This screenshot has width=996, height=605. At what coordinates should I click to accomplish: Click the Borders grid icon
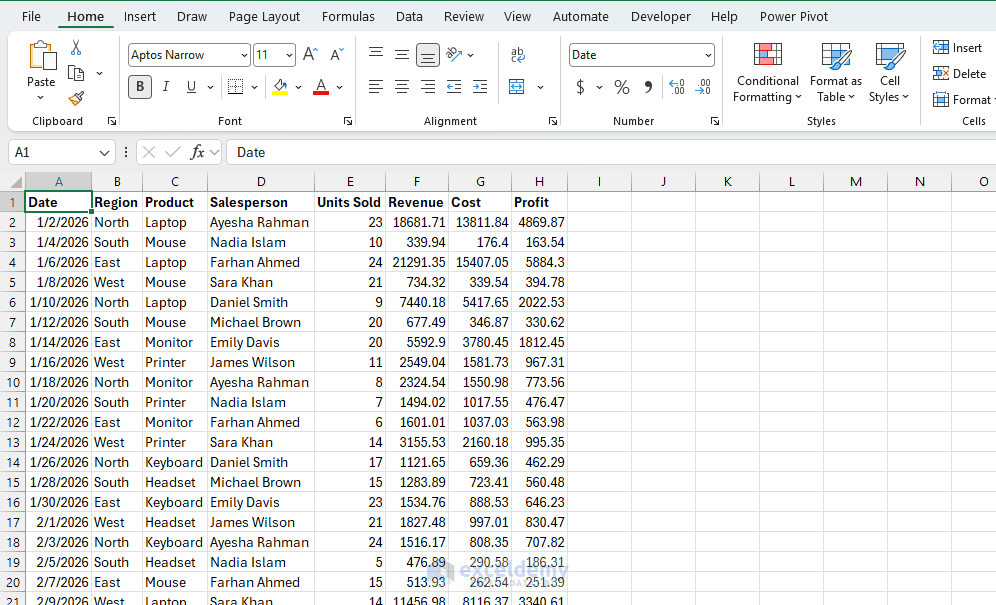pyautogui.click(x=236, y=87)
